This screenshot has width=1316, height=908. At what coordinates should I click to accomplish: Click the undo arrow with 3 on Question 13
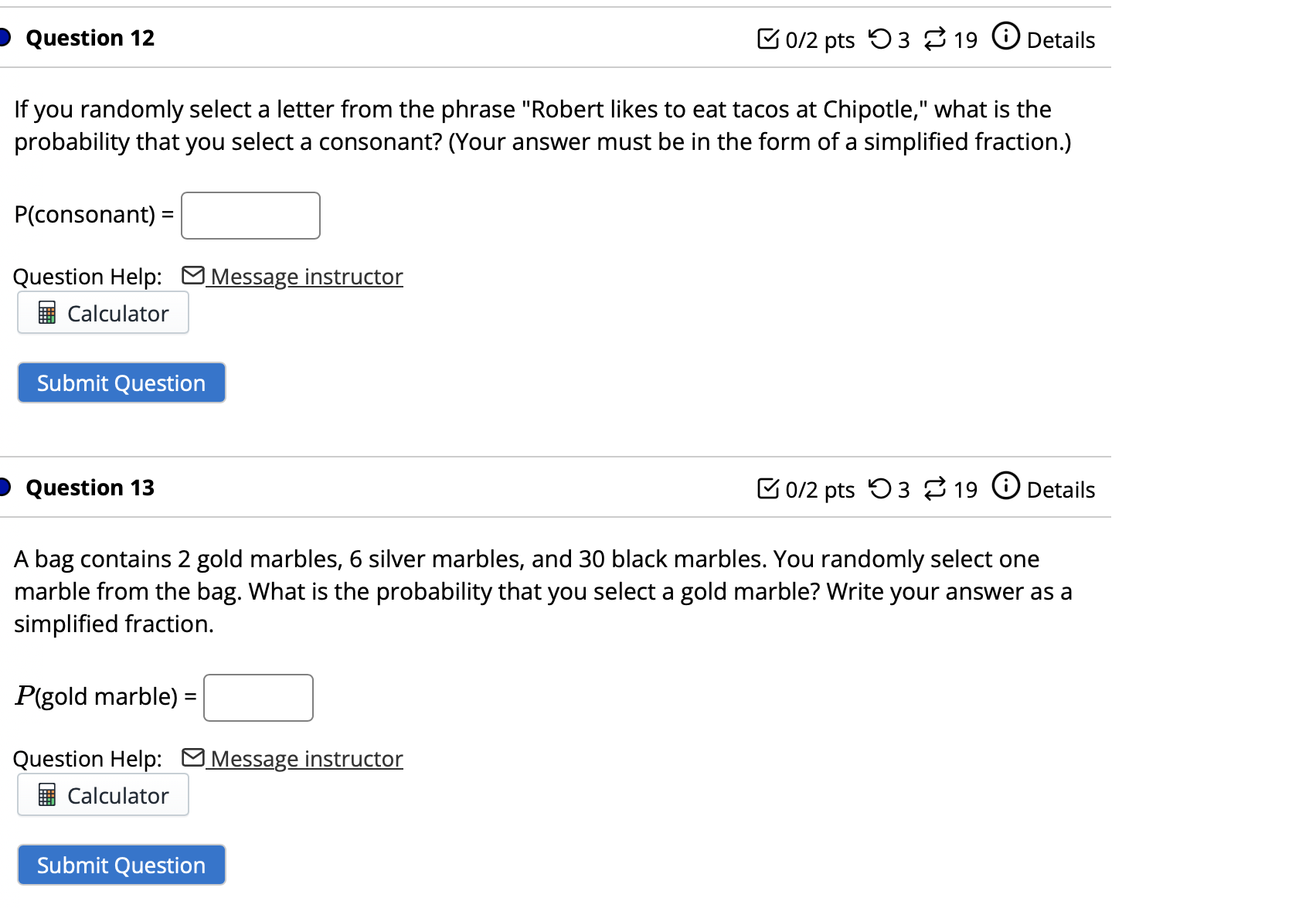[883, 488]
